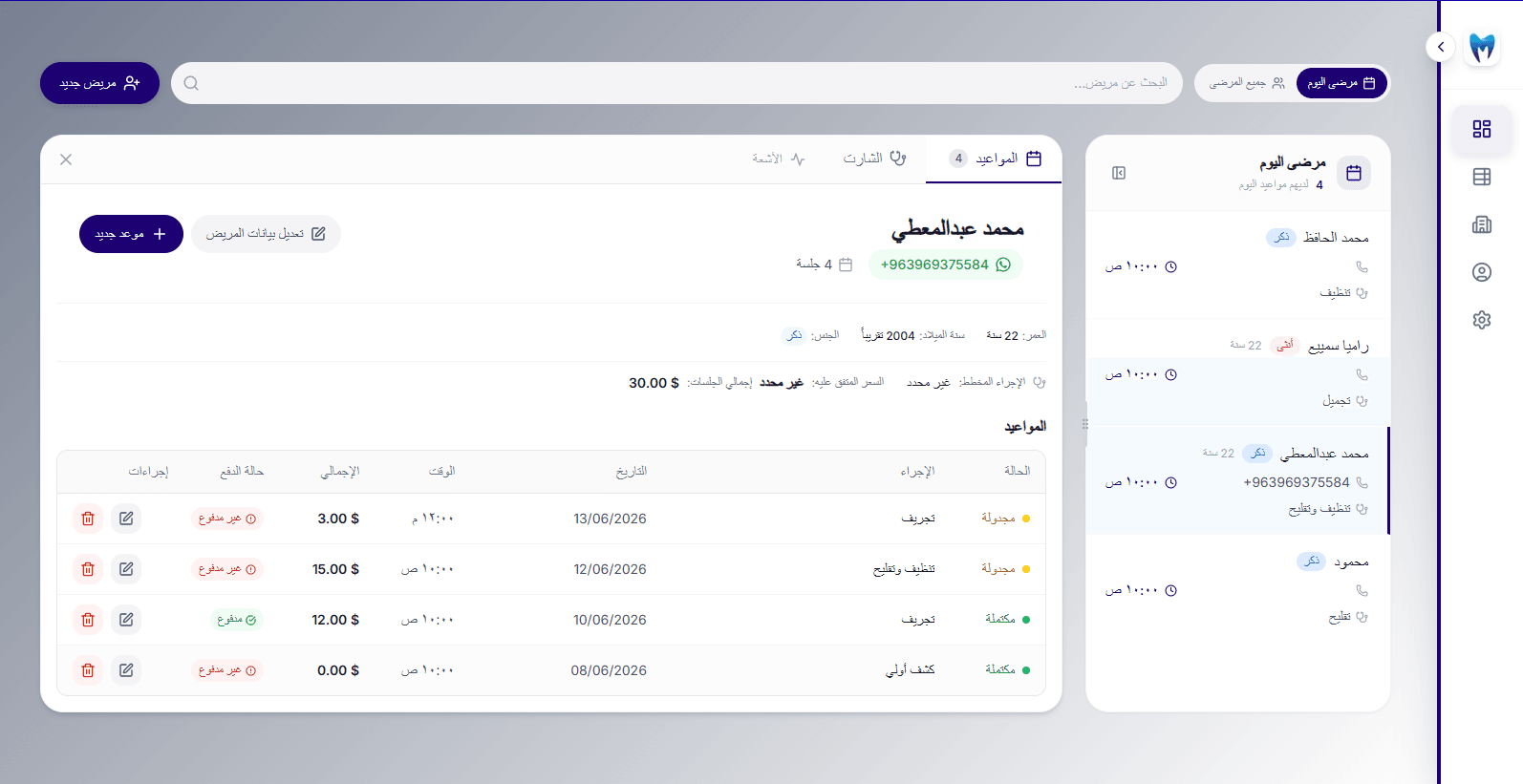Edit the 13/06/2026 appointment
1523x784 pixels.
click(126, 519)
